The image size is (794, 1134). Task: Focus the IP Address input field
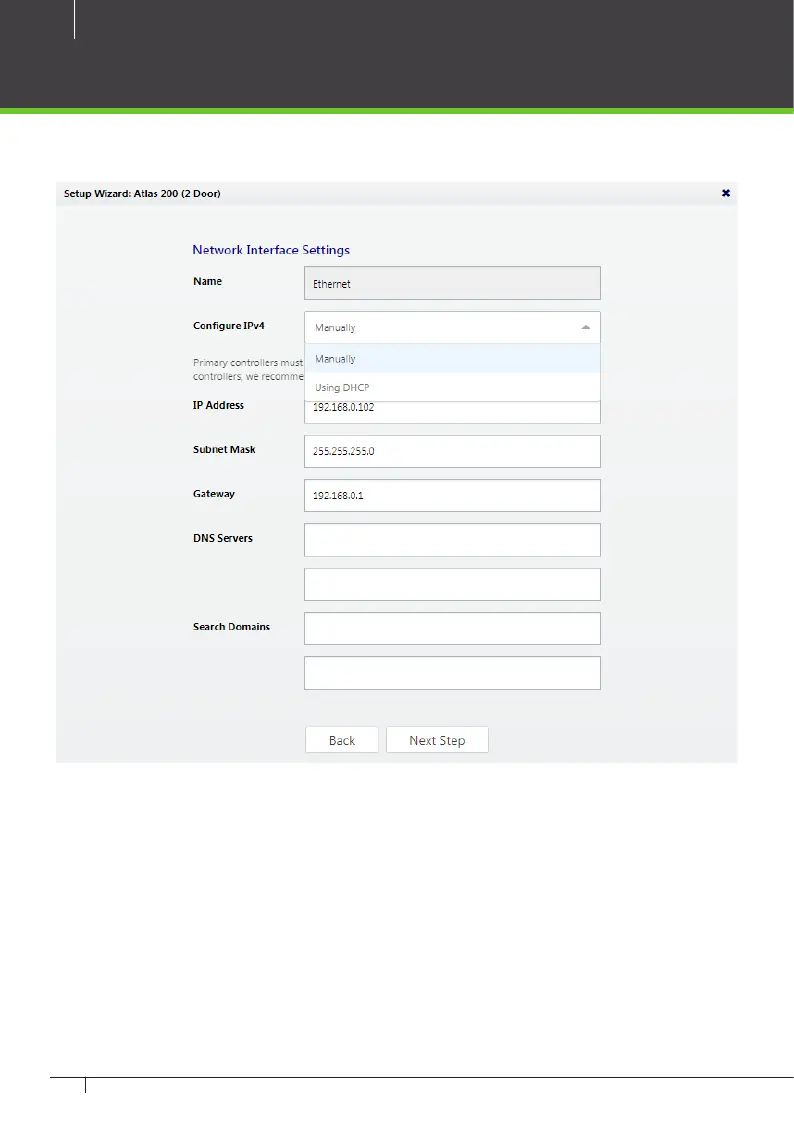[452, 412]
